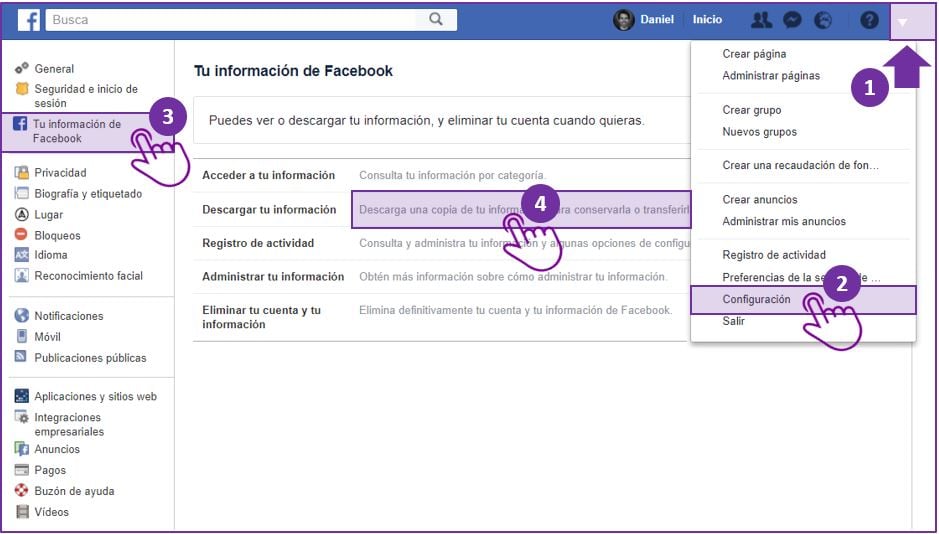Choose Crear anuncios in the menu
Viewport: 939px width, 534px height.
(759, 199)
